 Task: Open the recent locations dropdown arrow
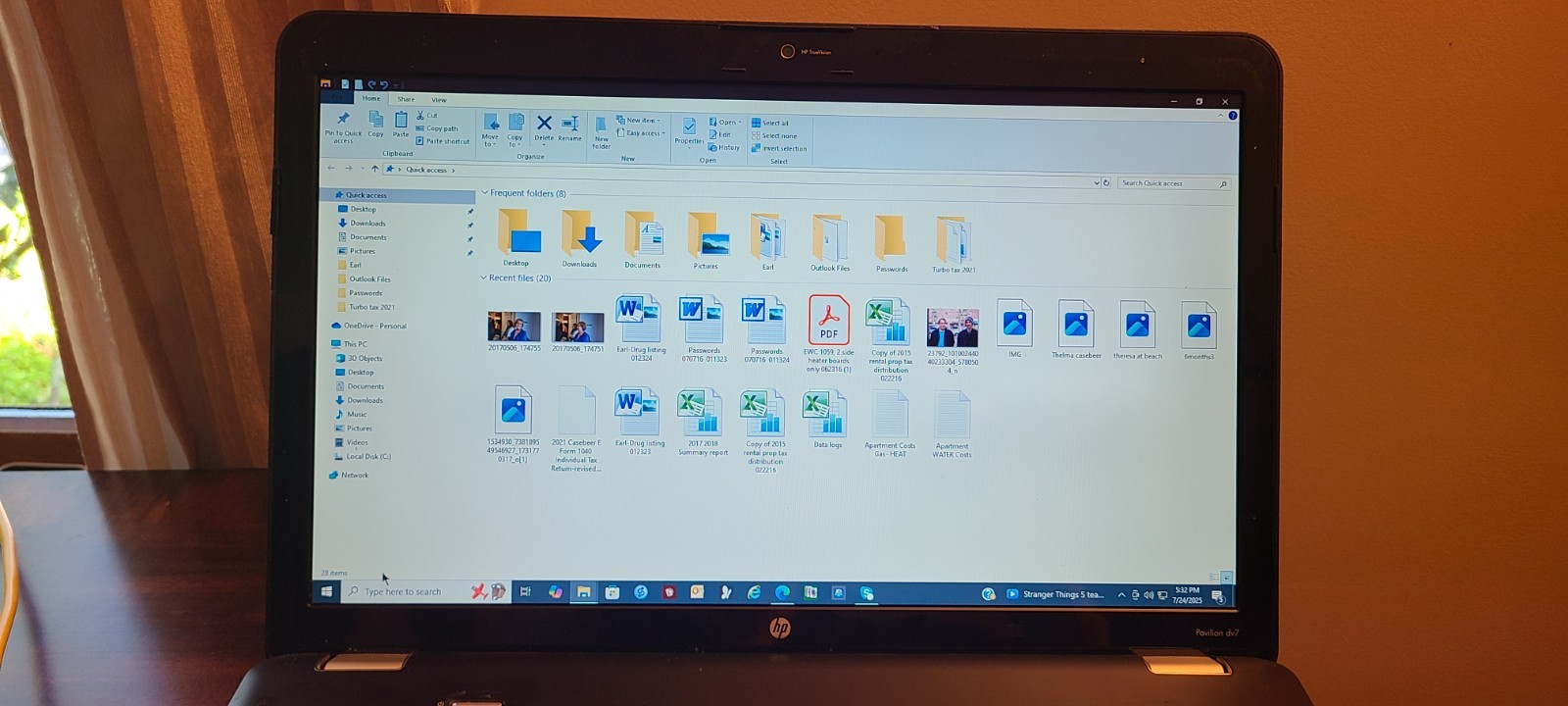pos(362,169)
